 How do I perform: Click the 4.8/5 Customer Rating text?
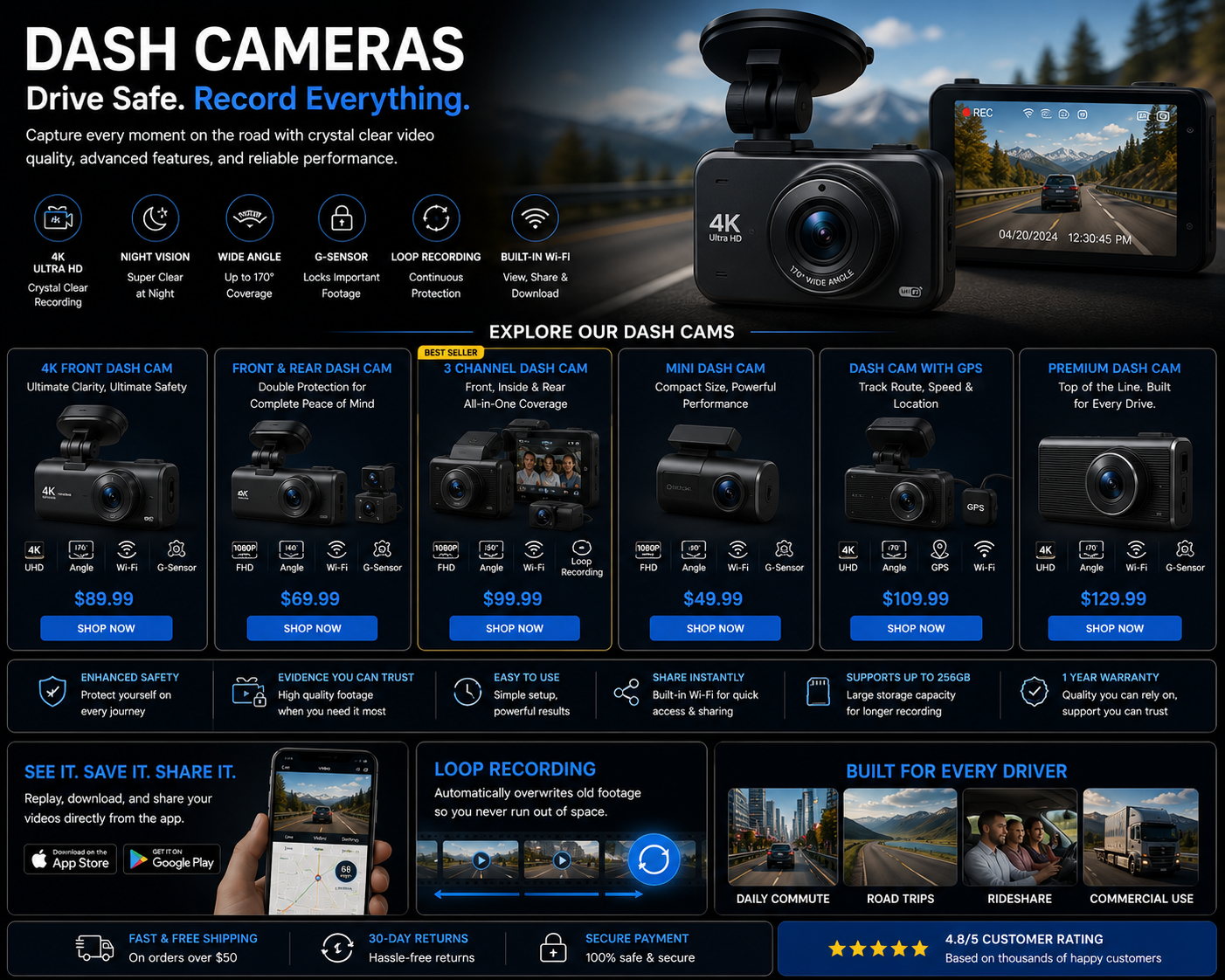pos(1024,939)
